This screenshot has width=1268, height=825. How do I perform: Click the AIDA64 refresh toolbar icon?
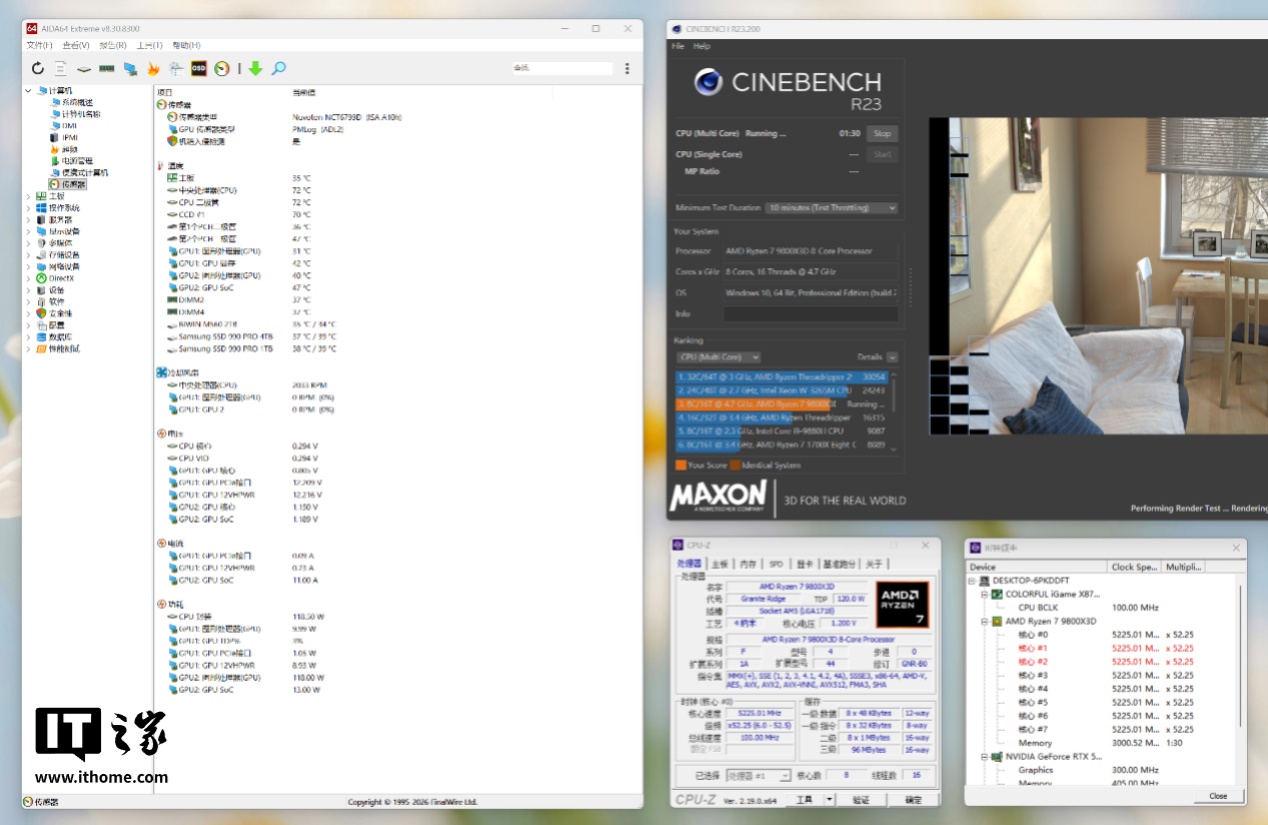pos(37,68)
